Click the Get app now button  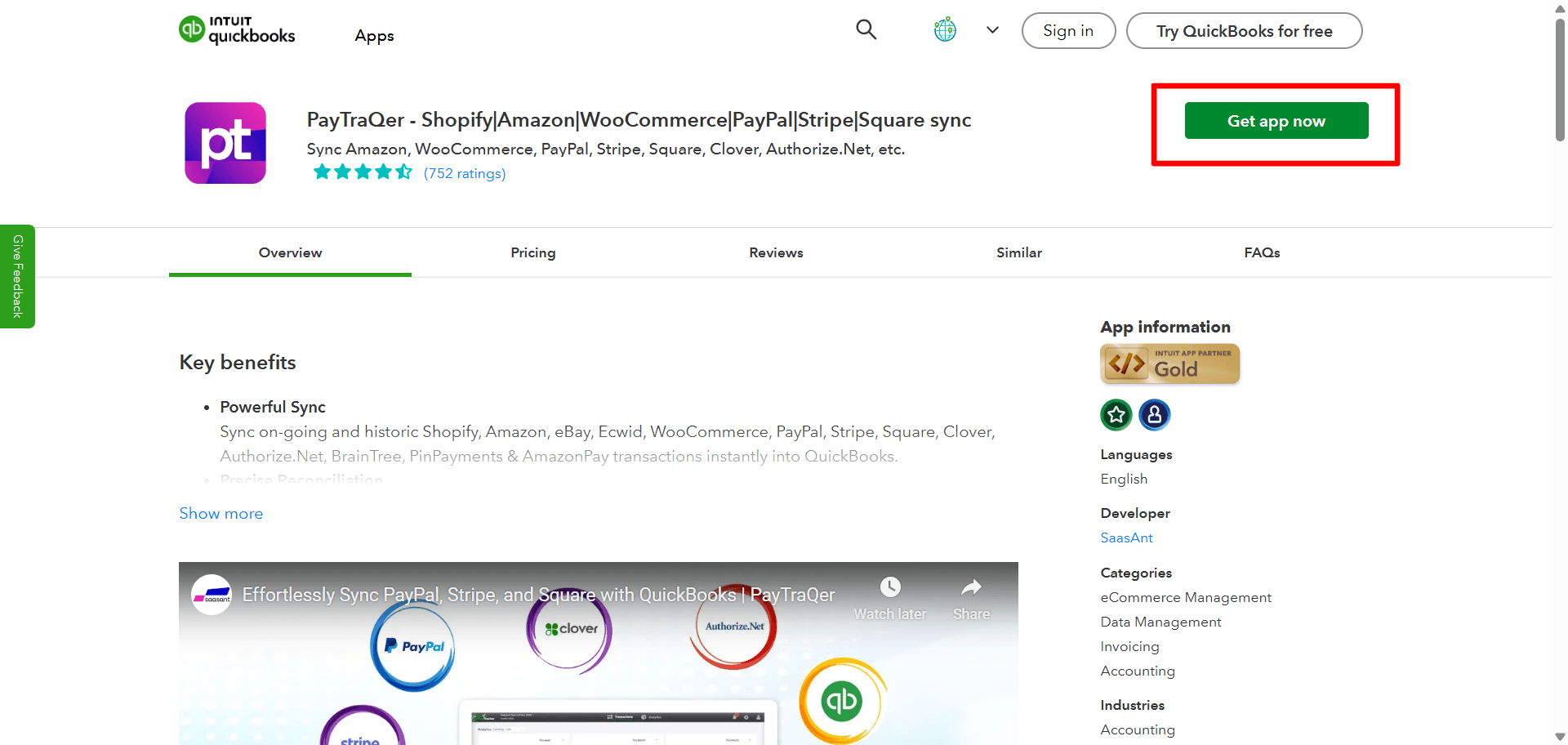pos(1276,120)
